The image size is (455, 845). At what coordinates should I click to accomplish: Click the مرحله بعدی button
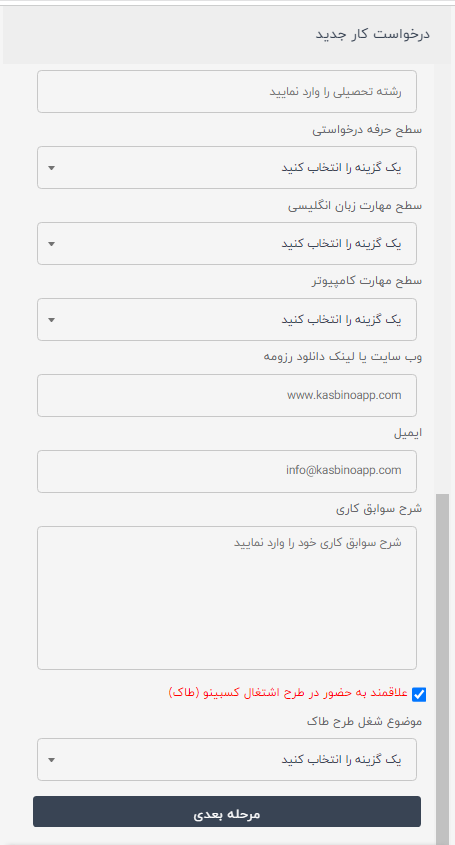pyautogui.click(x=227, y=812)
